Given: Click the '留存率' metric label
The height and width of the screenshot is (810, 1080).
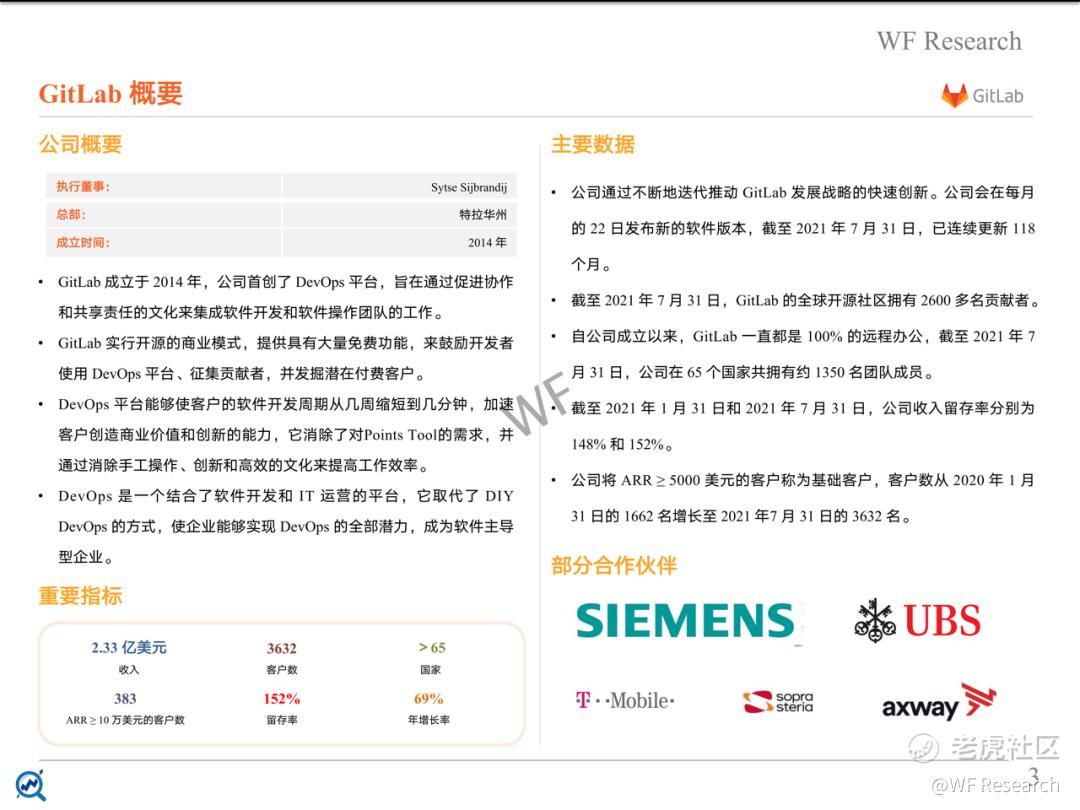Looking at the screenshot, I should click(x=282, y=720).
